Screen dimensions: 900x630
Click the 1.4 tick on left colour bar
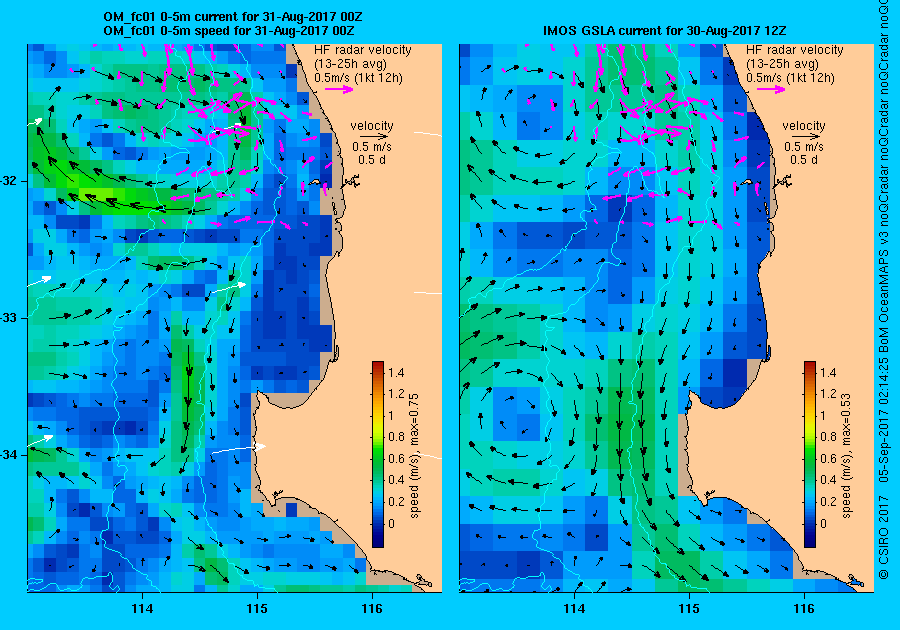tap(396, 372)
